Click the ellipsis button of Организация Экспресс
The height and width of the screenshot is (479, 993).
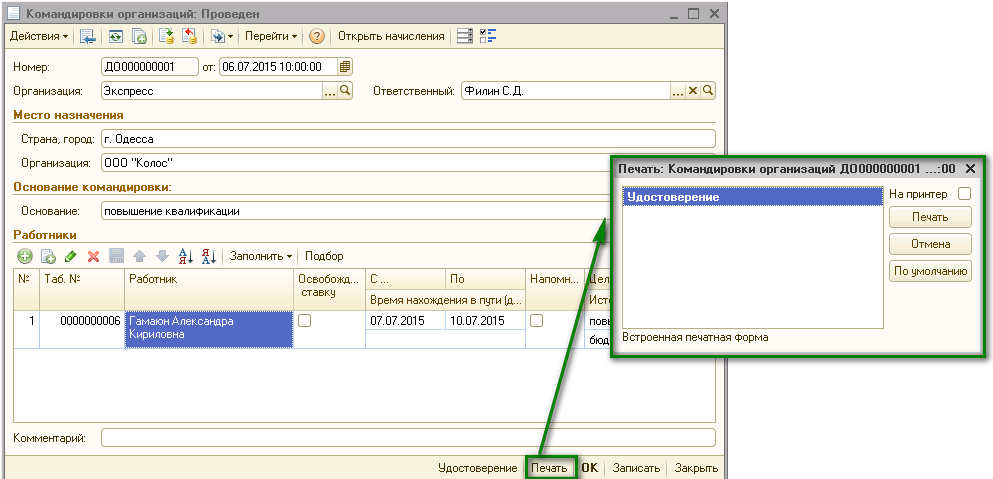[330, 91]
